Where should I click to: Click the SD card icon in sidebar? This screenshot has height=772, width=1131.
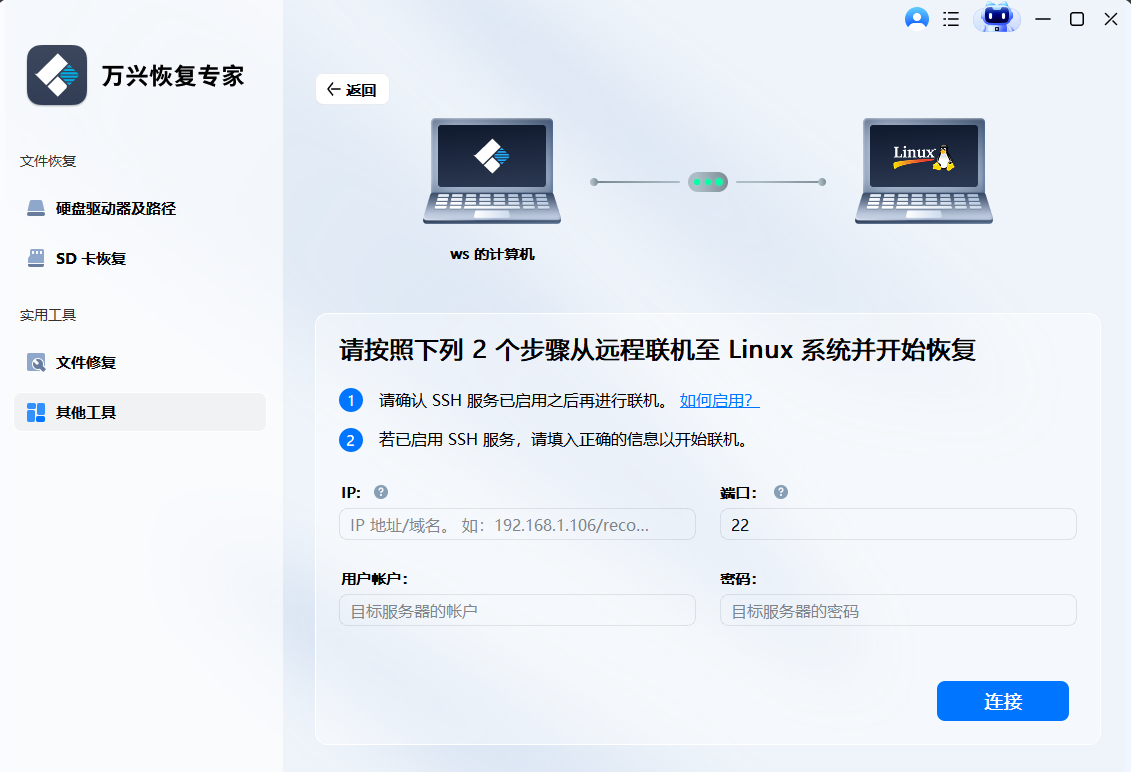pos(36,258)
